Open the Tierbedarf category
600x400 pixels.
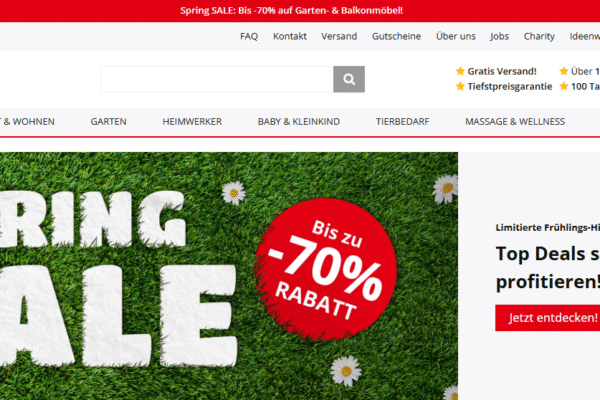tap(403, 122)
